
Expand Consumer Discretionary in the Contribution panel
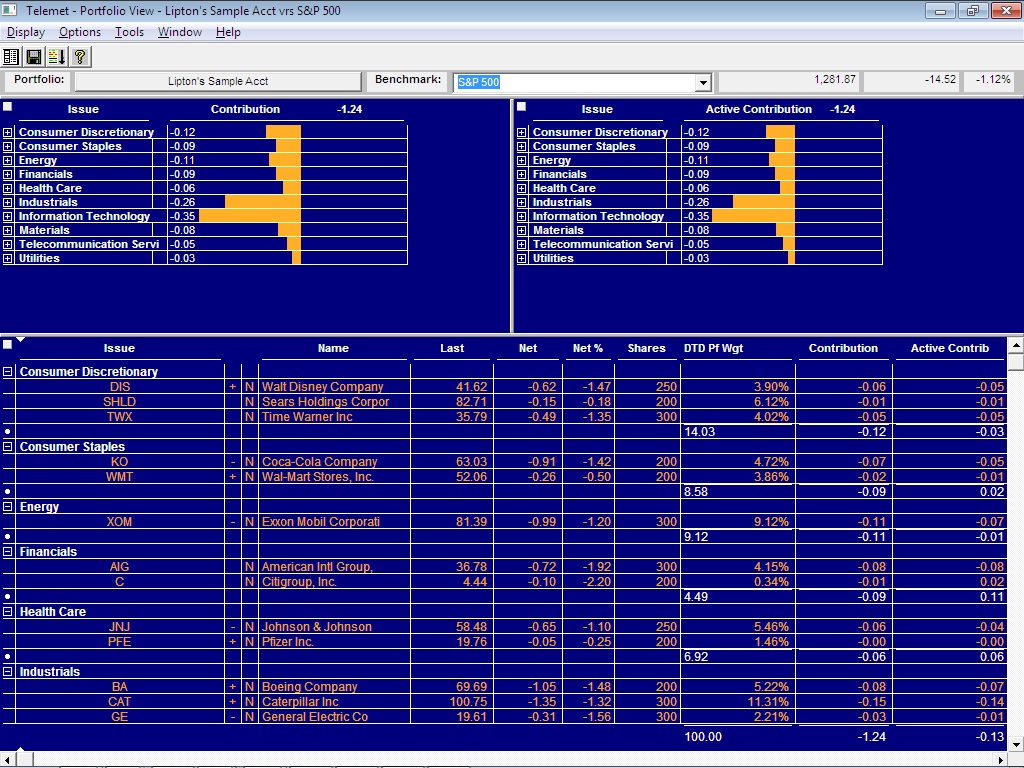coord(7,132)
